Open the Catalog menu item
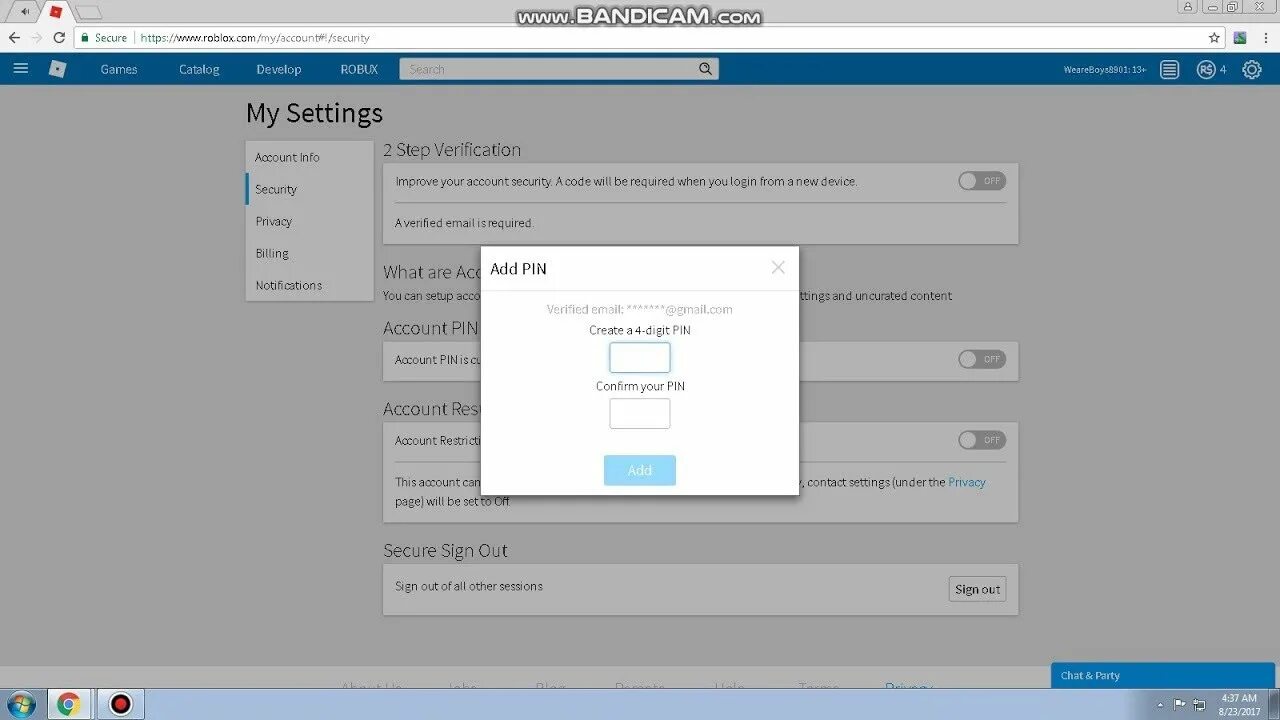 pos(199,69)
